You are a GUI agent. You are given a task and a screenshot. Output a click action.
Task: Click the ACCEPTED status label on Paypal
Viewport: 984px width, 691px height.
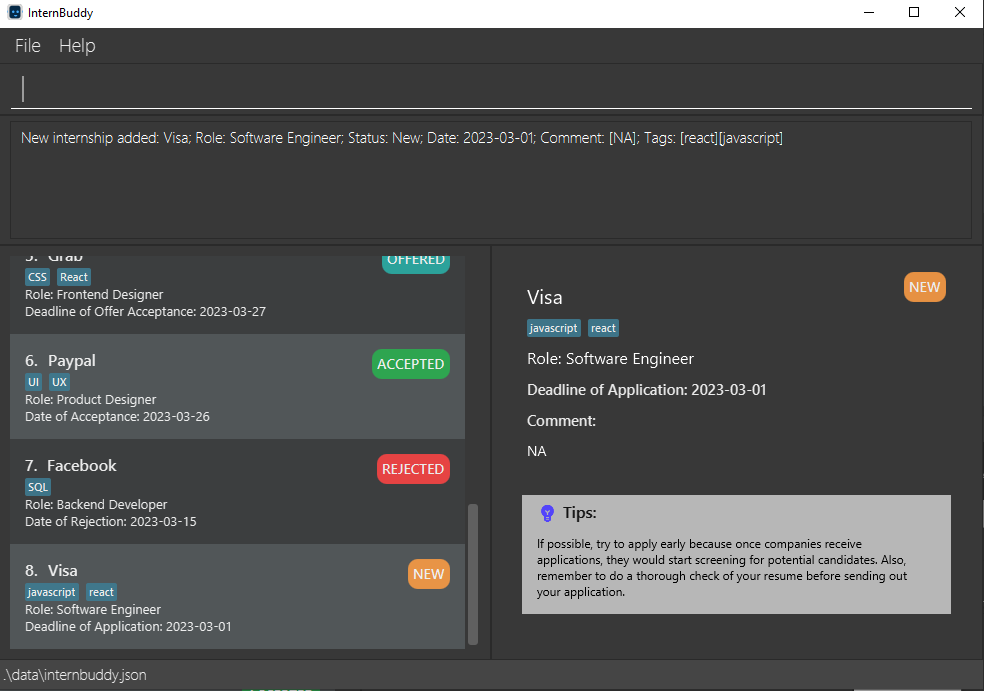(x=411, y=364)
